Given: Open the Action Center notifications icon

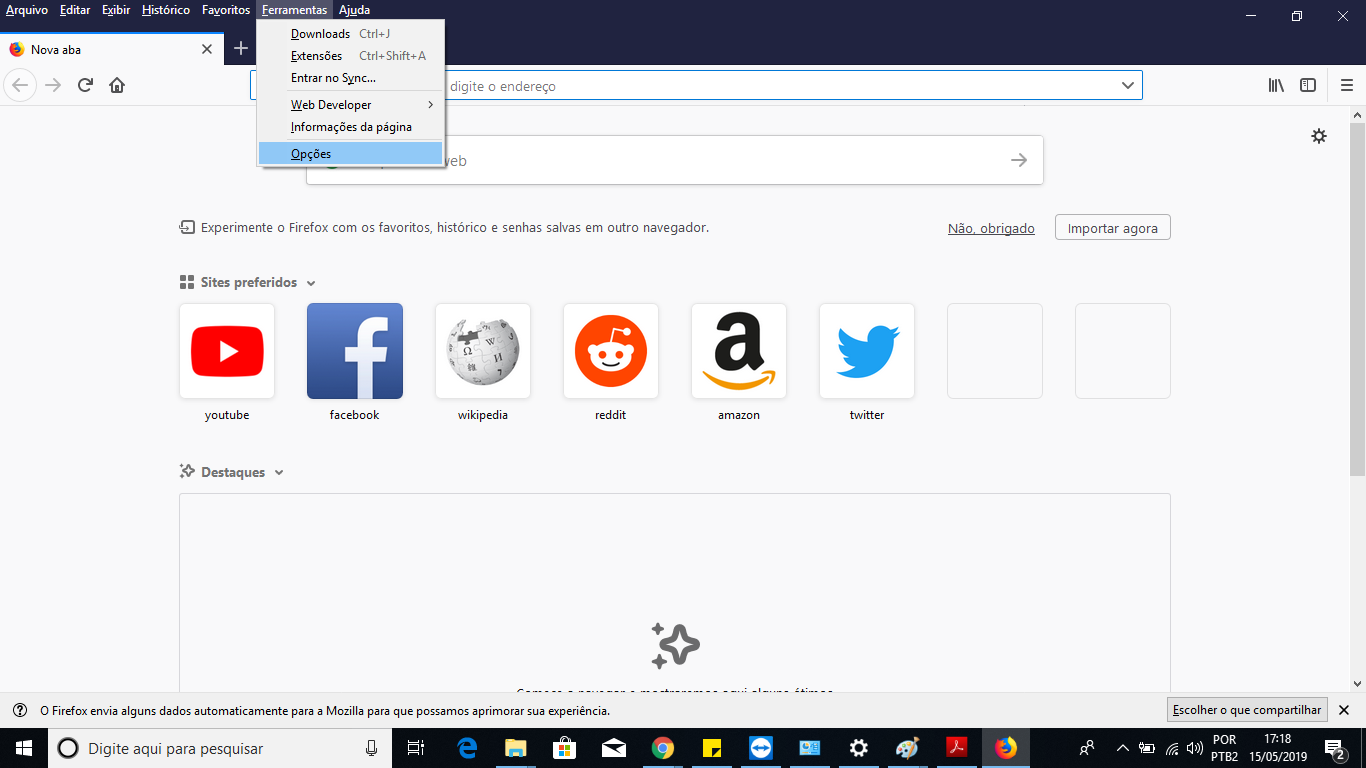Looking at the screenshot, I should [x=1333, y=748].
